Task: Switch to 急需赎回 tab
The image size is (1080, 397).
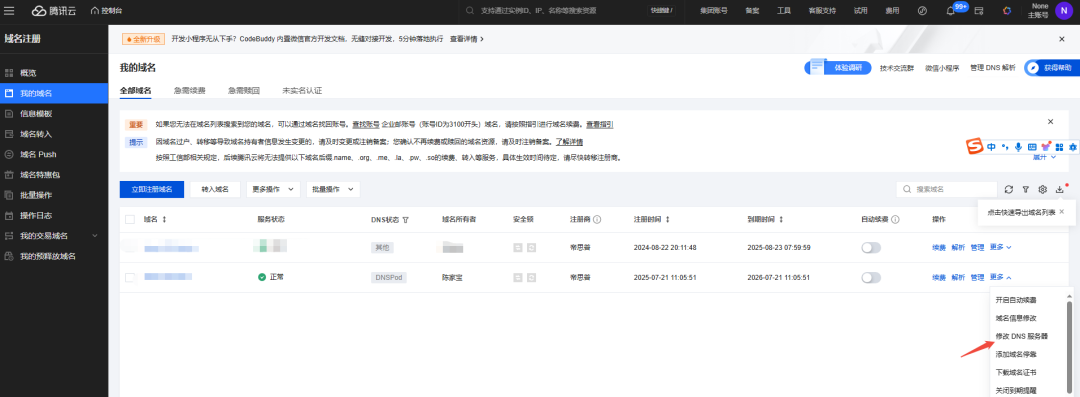Action: [x=244, y=90]
